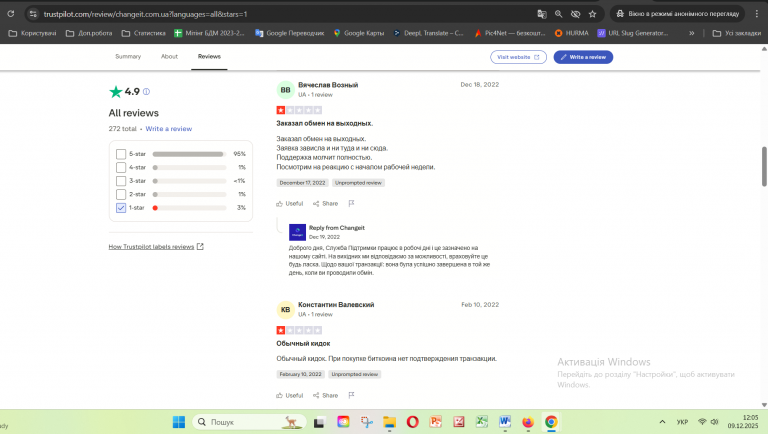The height and width of the screenshot is (434, 768).
Task: Switch to the About tab
Action: pos(169,56)
